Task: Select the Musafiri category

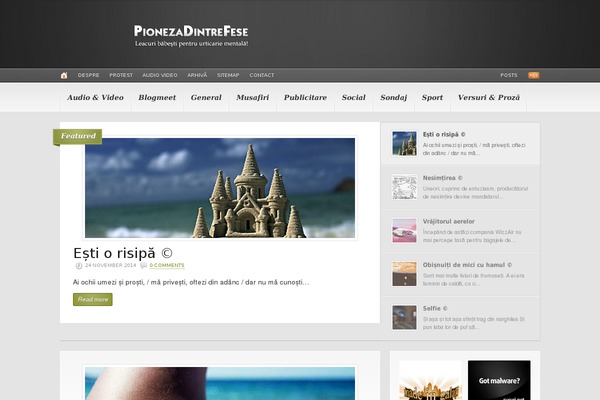Action: pos(253,98)
